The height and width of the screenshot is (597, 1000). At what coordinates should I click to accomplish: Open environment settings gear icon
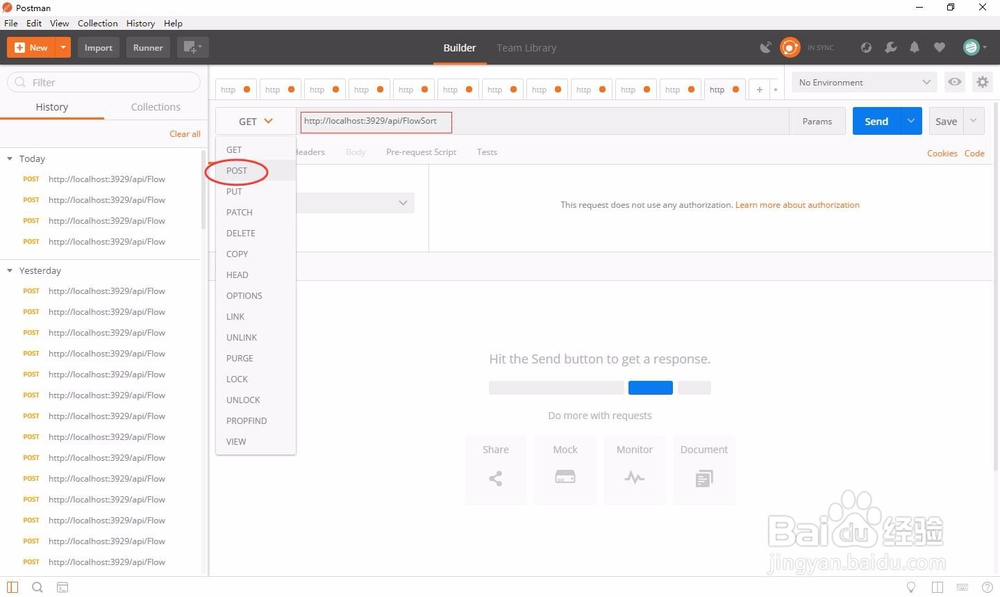981,81
